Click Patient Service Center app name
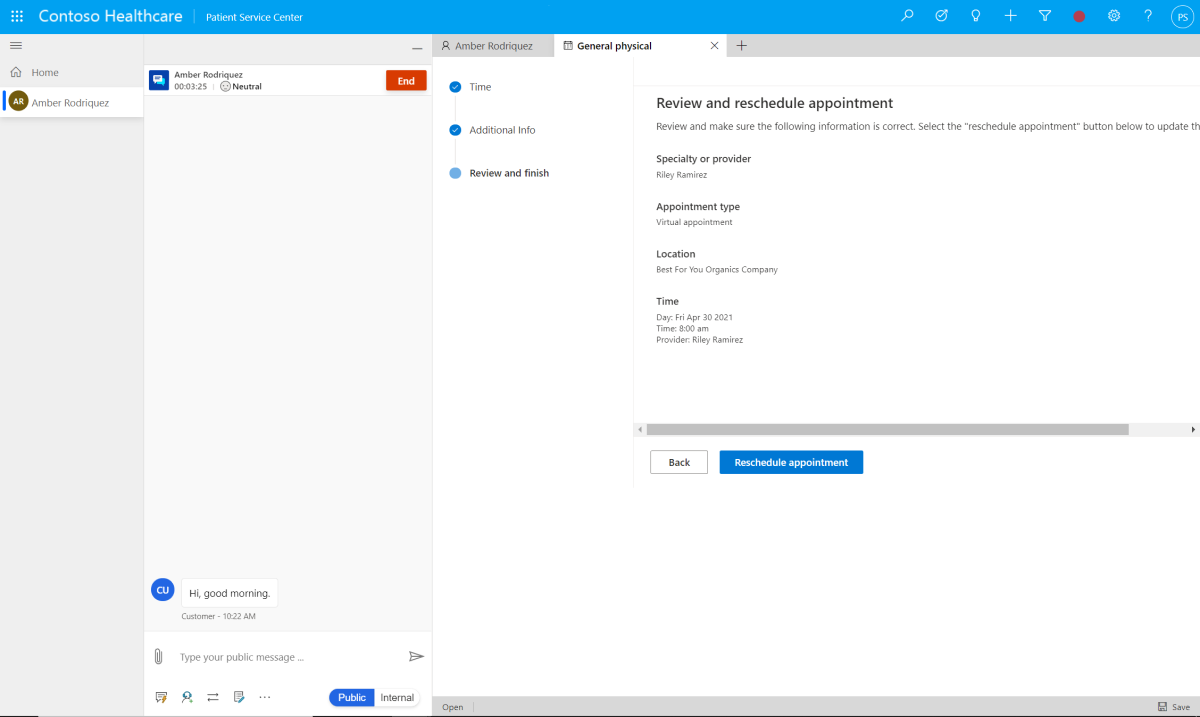The width and height of the screenshot is (1200, 717). coord(254,17)
